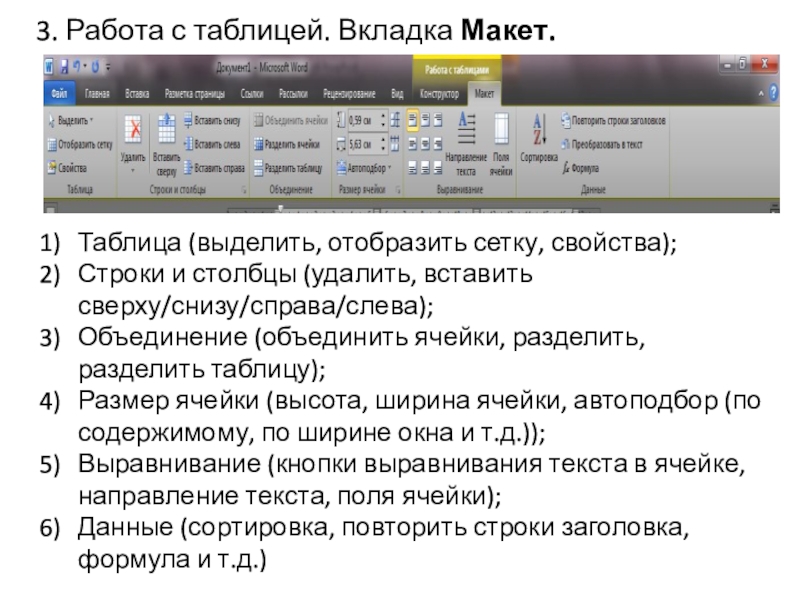Save document via quick access Save icon
This screenshot has height=600, width=800.
[x=64, y=67]
